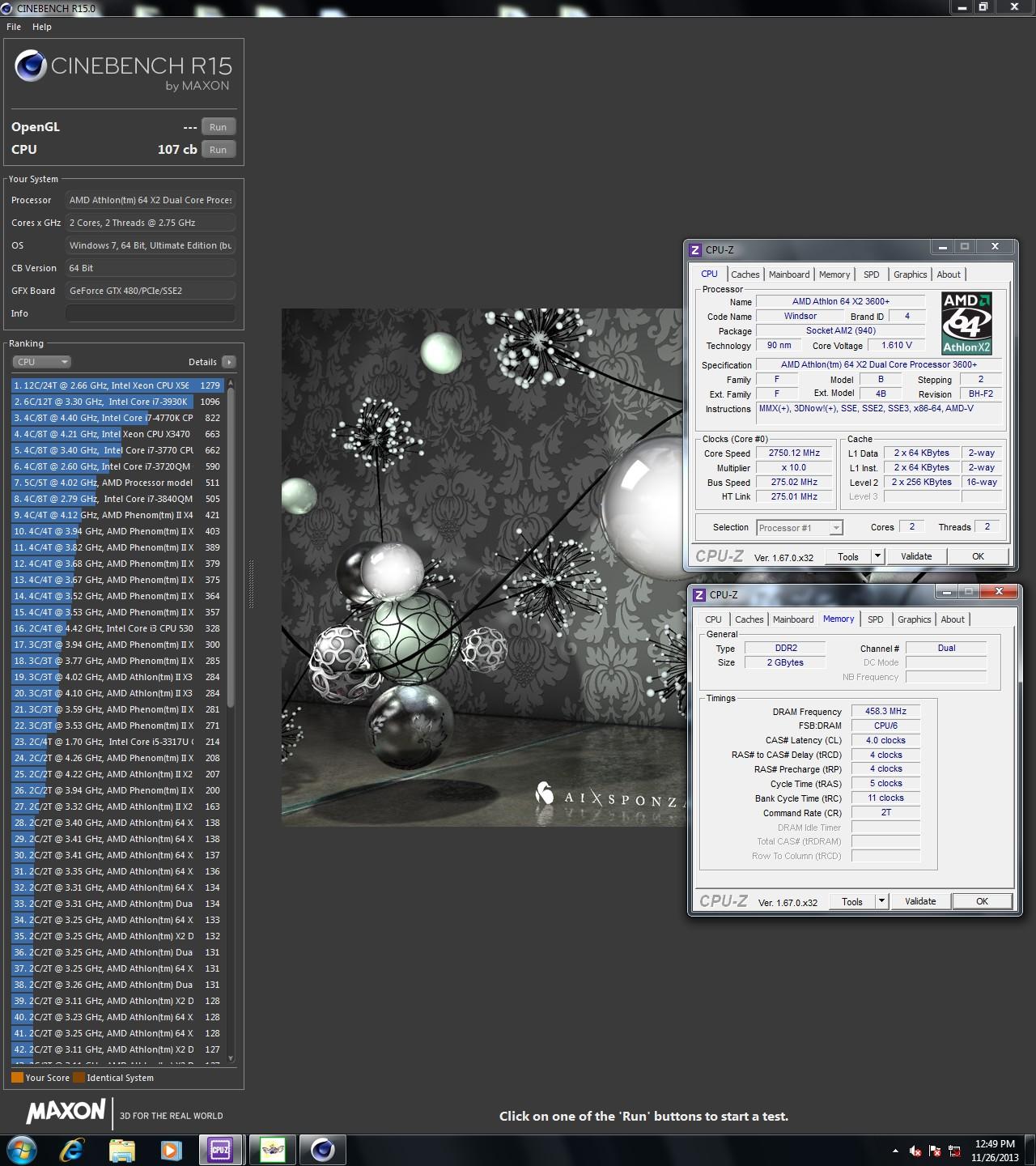This screenshot has width=1036, height=1166.
Task: Show hidden system tray icons
Action: pyautogui.click(x=895, y=1151)
